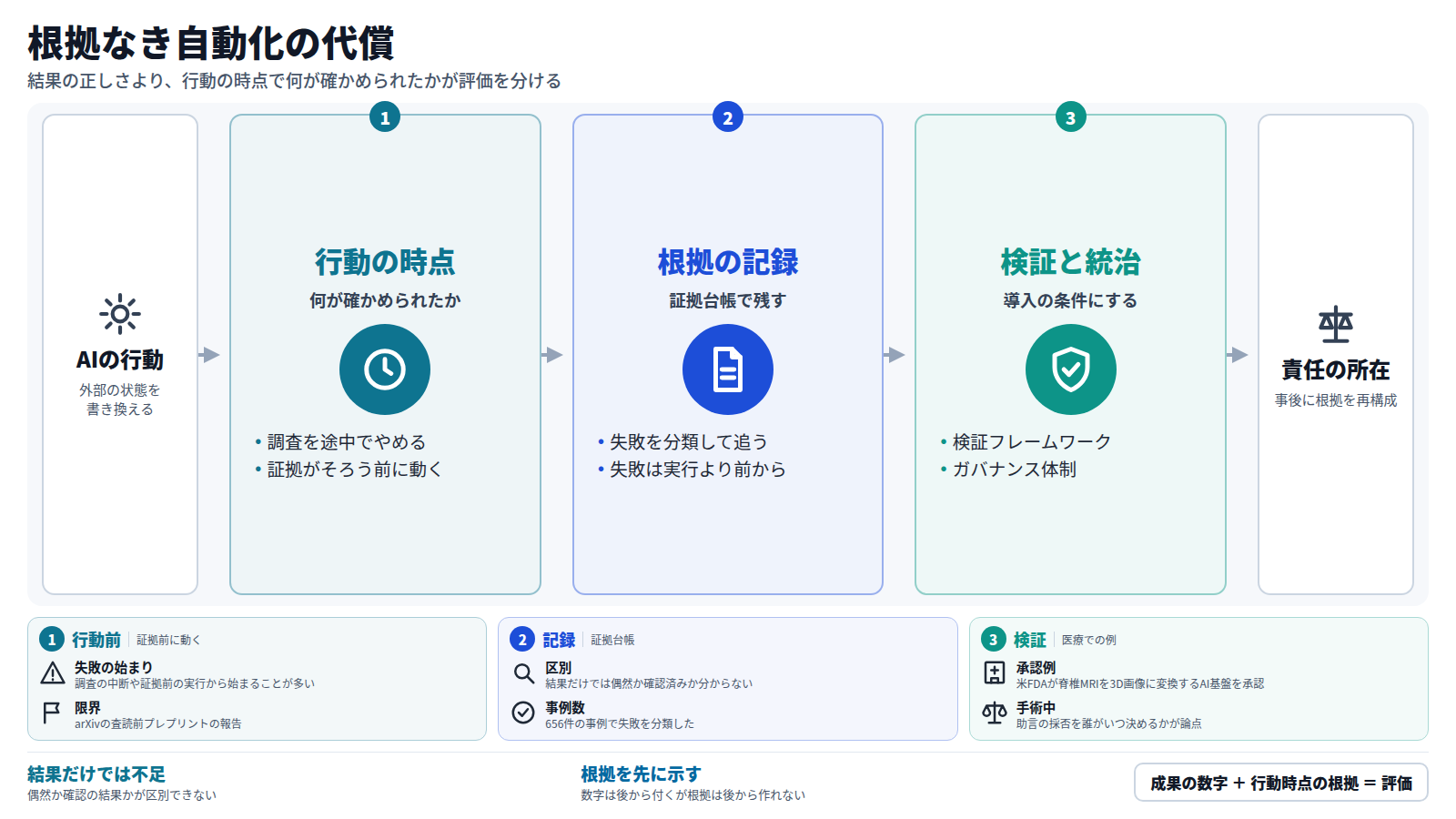This screenshot has height=819, width=1456.
Task: Click the warning triangle icon beside 失敗の始まり
Action: coord(53,673)
